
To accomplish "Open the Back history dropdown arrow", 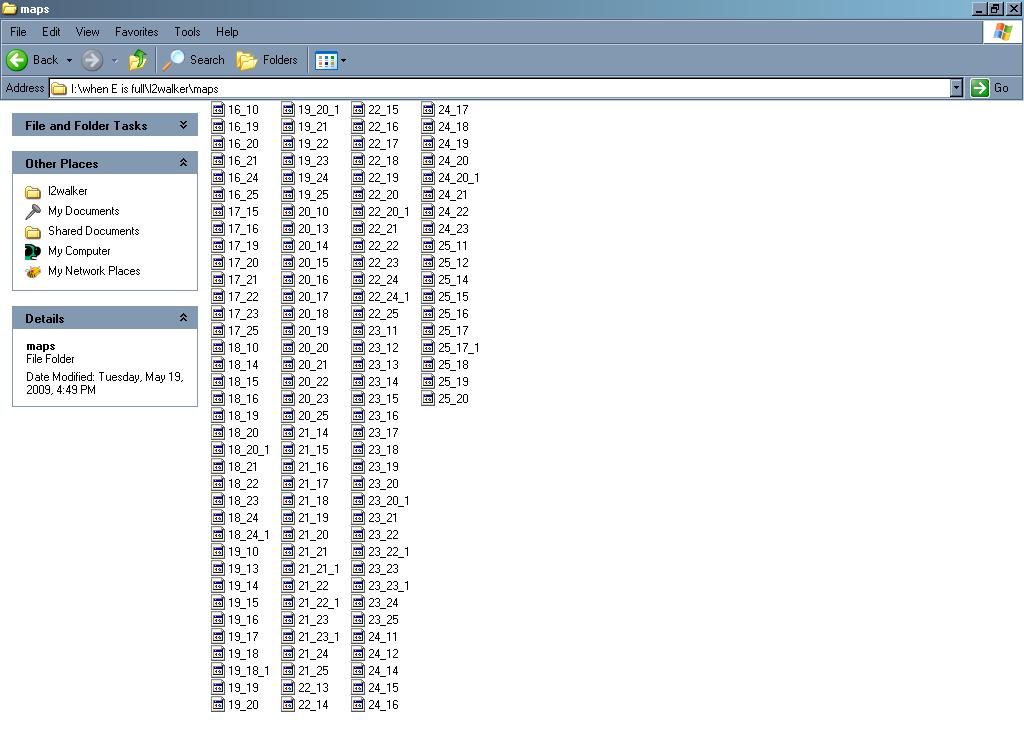I will [69, 60].
